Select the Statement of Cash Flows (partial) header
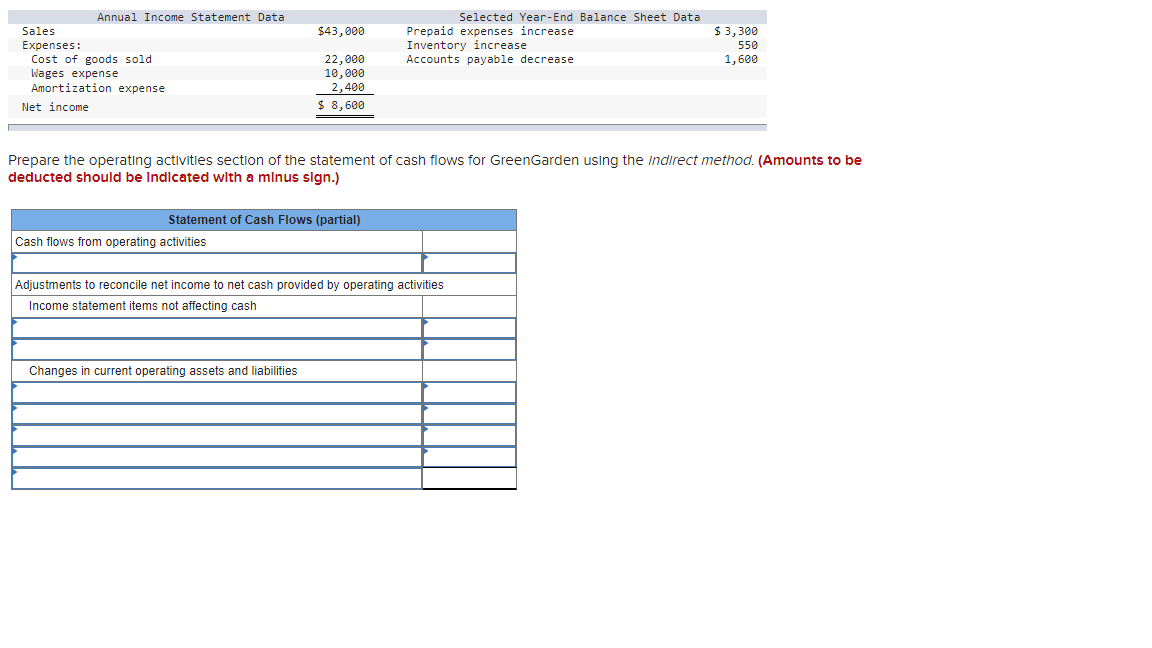This screenshot has height=648, width=1152. (x=263, y=219)
